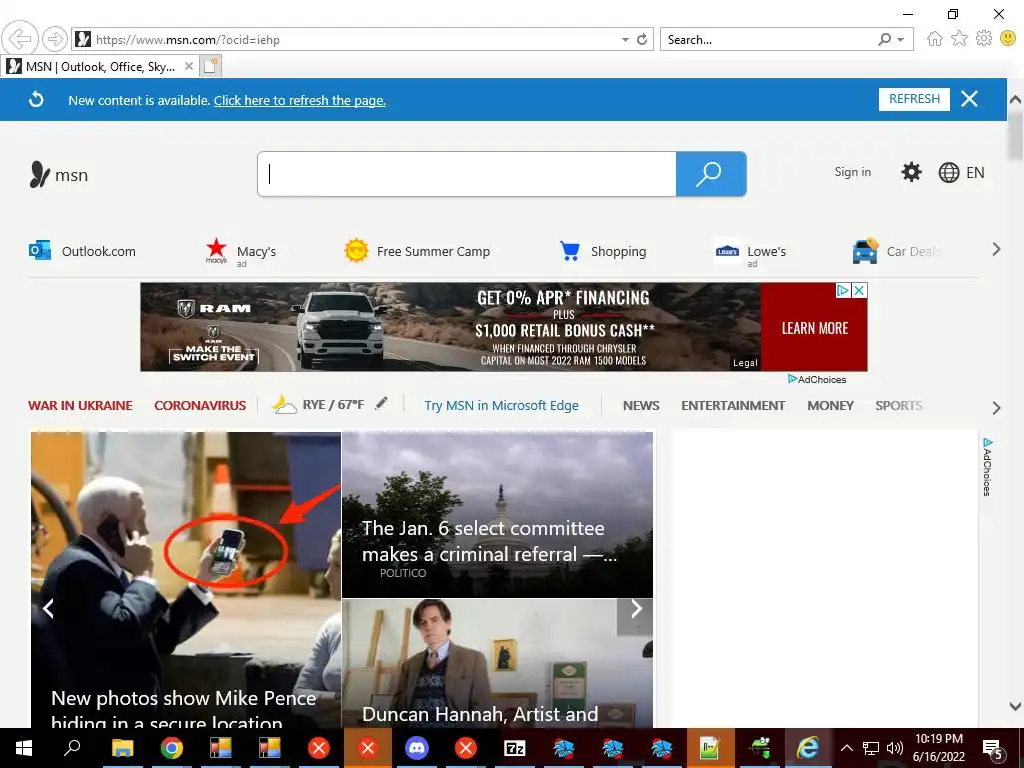
Task: Open favorites star icon
Action: click(x=959, y=39)
